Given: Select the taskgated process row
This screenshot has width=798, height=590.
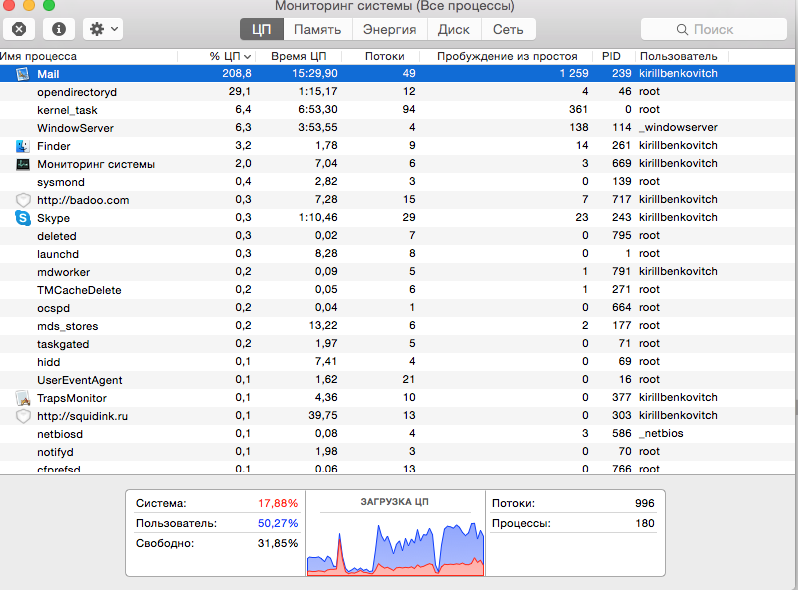Looking at the screenshot, I should pyautogui.click(x=397, y=344).
